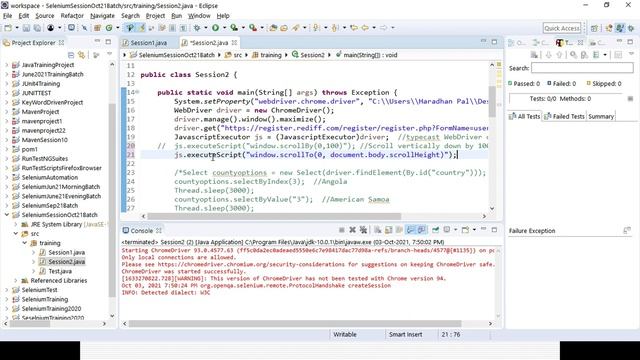Screen dimensions: 640x360
Task: Click the TestNG Search input field
Action: pyautogui.click(x=582, y=68)
